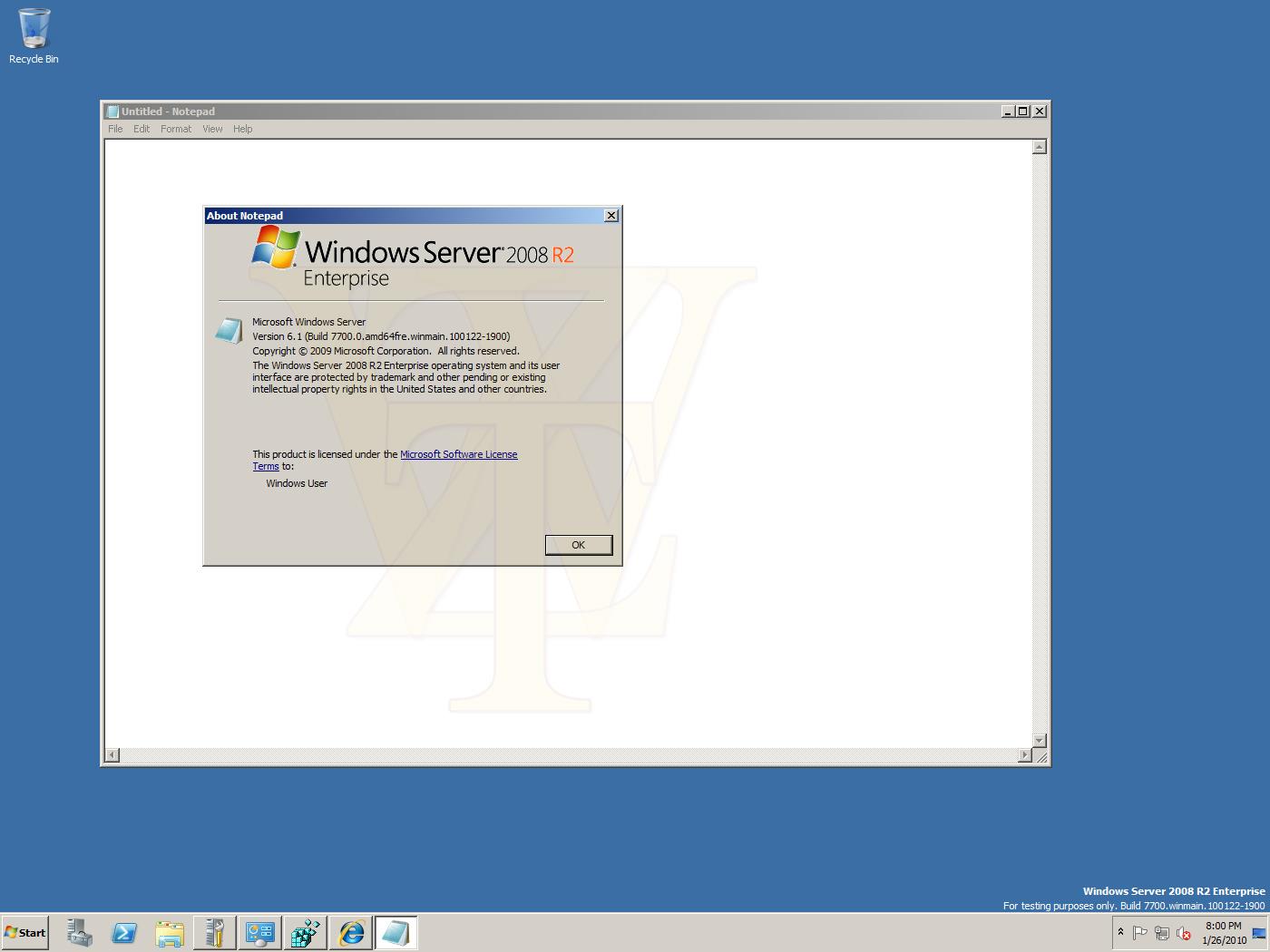The image size is (1270, 952).
Task: Open the Help menu in Notepad
Action: (242, 129)
